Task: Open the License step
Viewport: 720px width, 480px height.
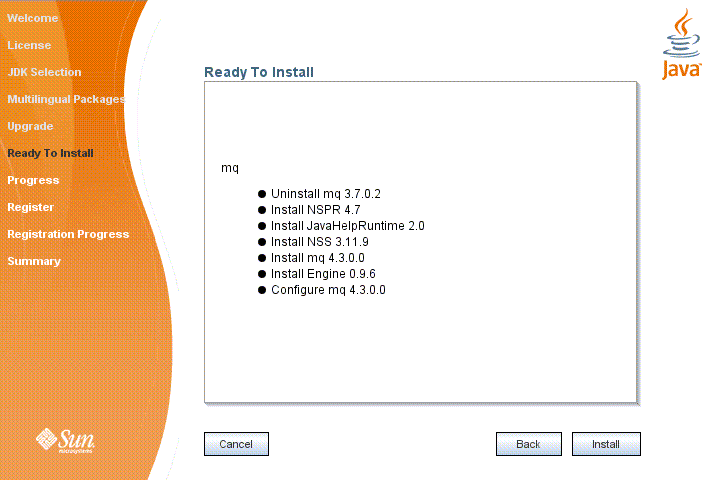Action: [x=29, y=45]
